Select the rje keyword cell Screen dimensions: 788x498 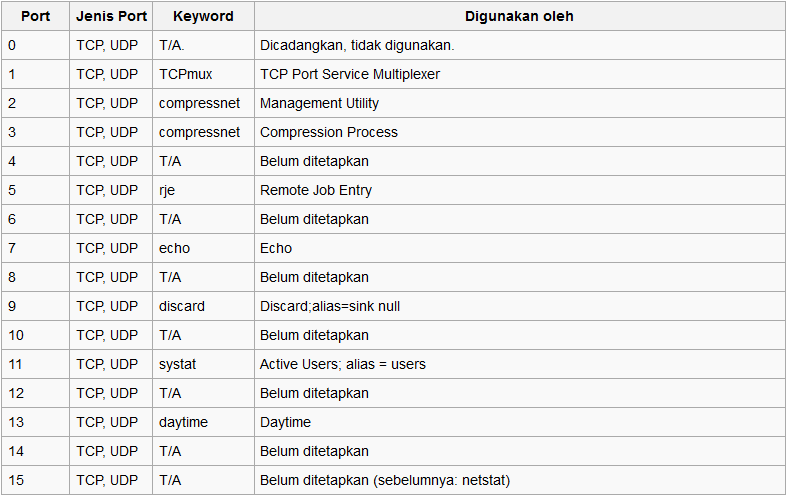pos(169,190)
